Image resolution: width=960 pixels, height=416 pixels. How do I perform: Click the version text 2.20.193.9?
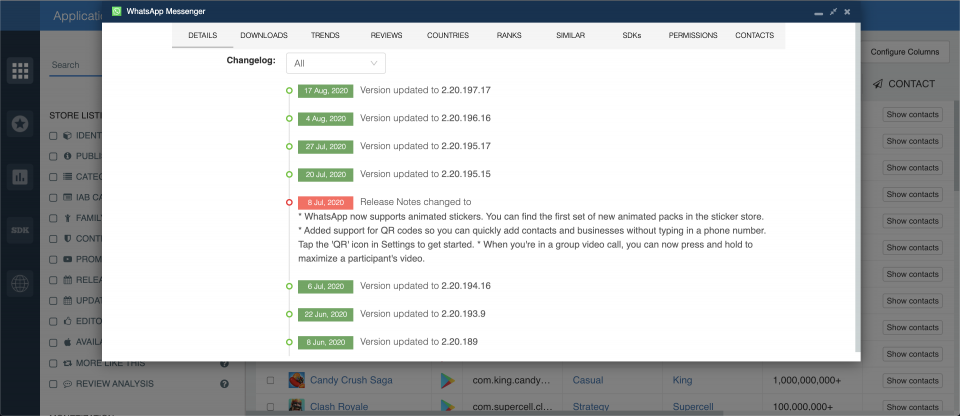coord(463,314)
